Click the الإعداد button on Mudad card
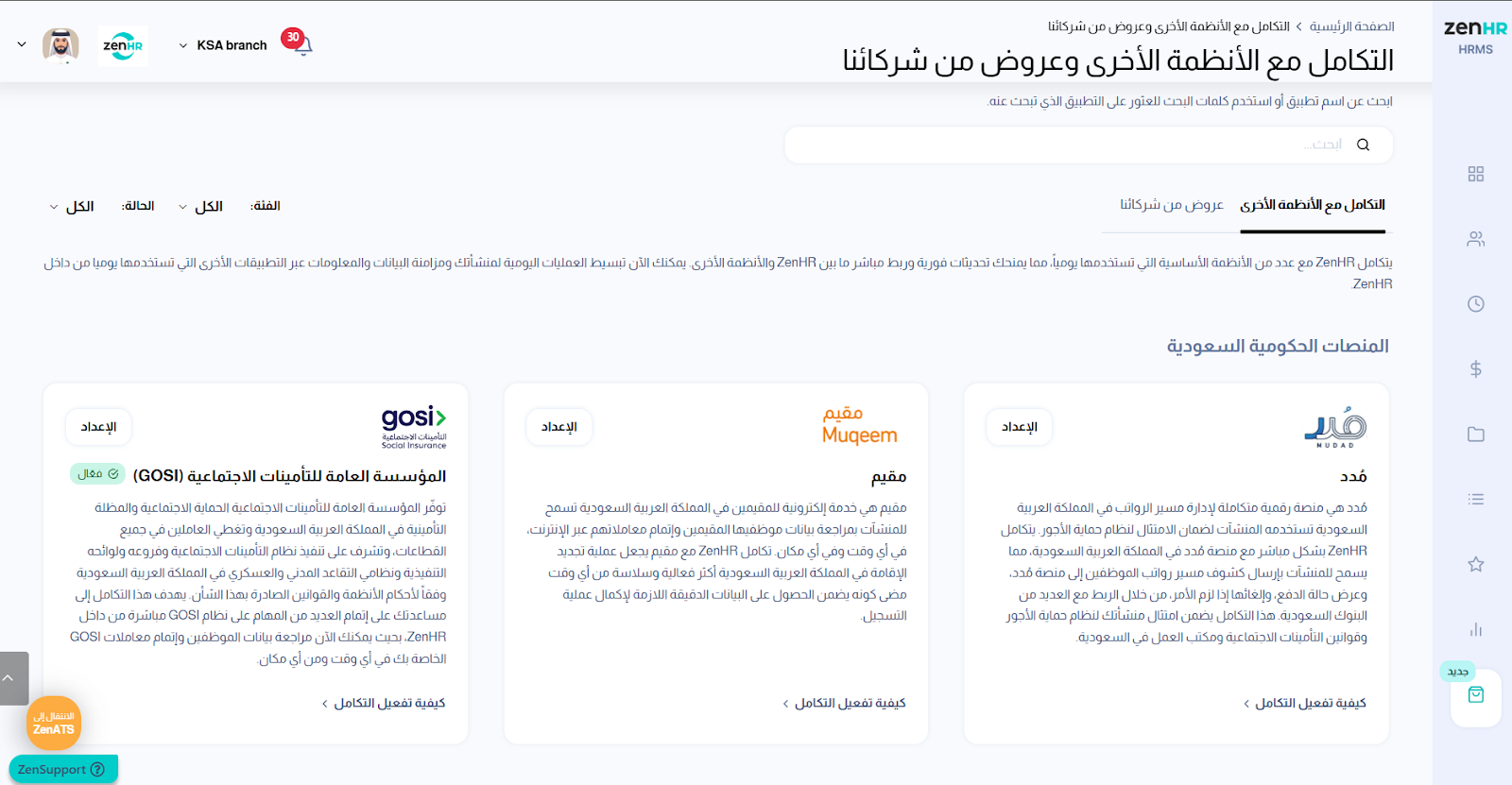Screen dimensions: 1512x785 coord(1019,427)
